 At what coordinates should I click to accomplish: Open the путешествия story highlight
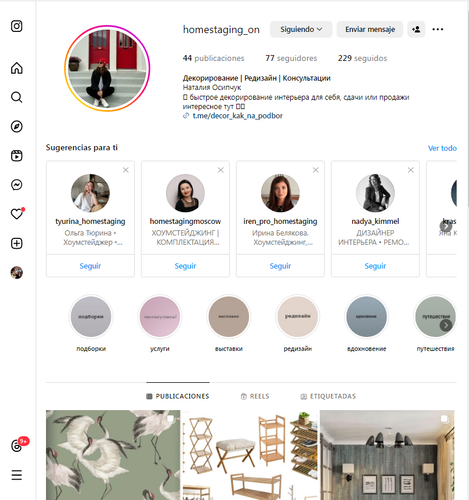pos(435,317)
